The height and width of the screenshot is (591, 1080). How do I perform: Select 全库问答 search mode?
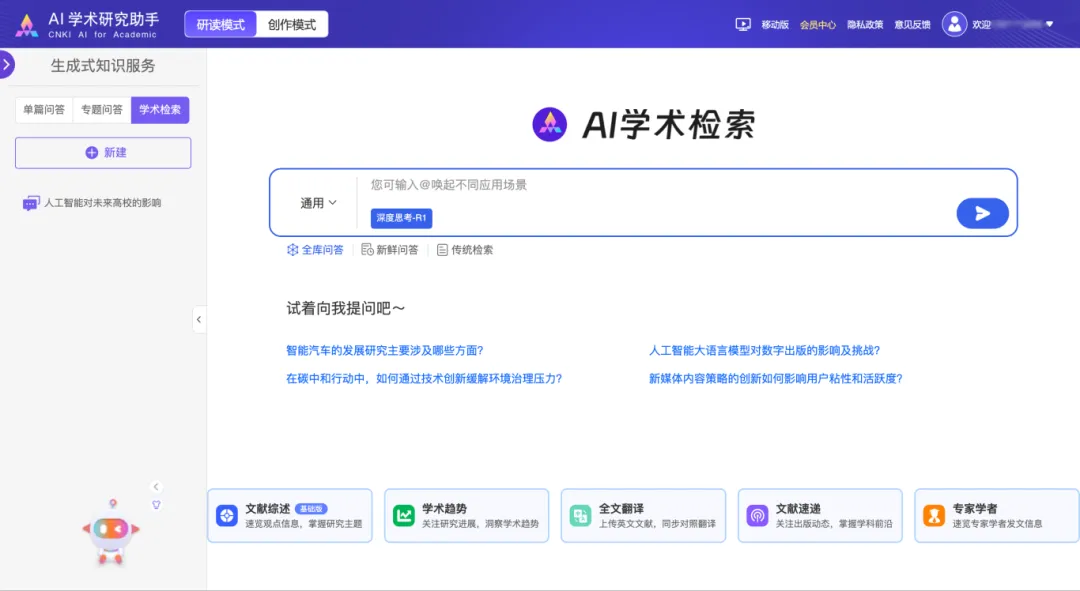click(x=315, y=250)
